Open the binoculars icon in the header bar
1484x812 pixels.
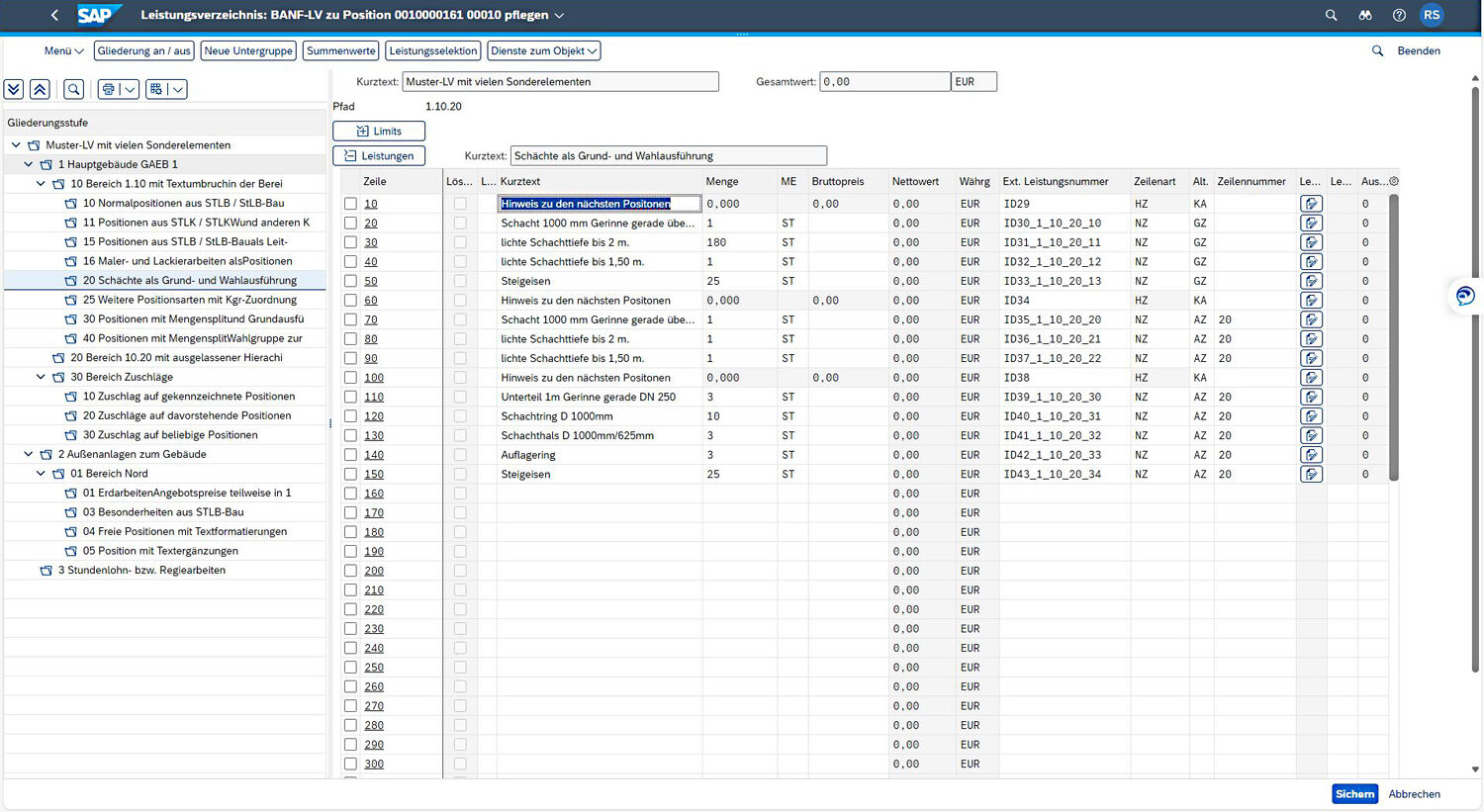tap(1364, 15)
